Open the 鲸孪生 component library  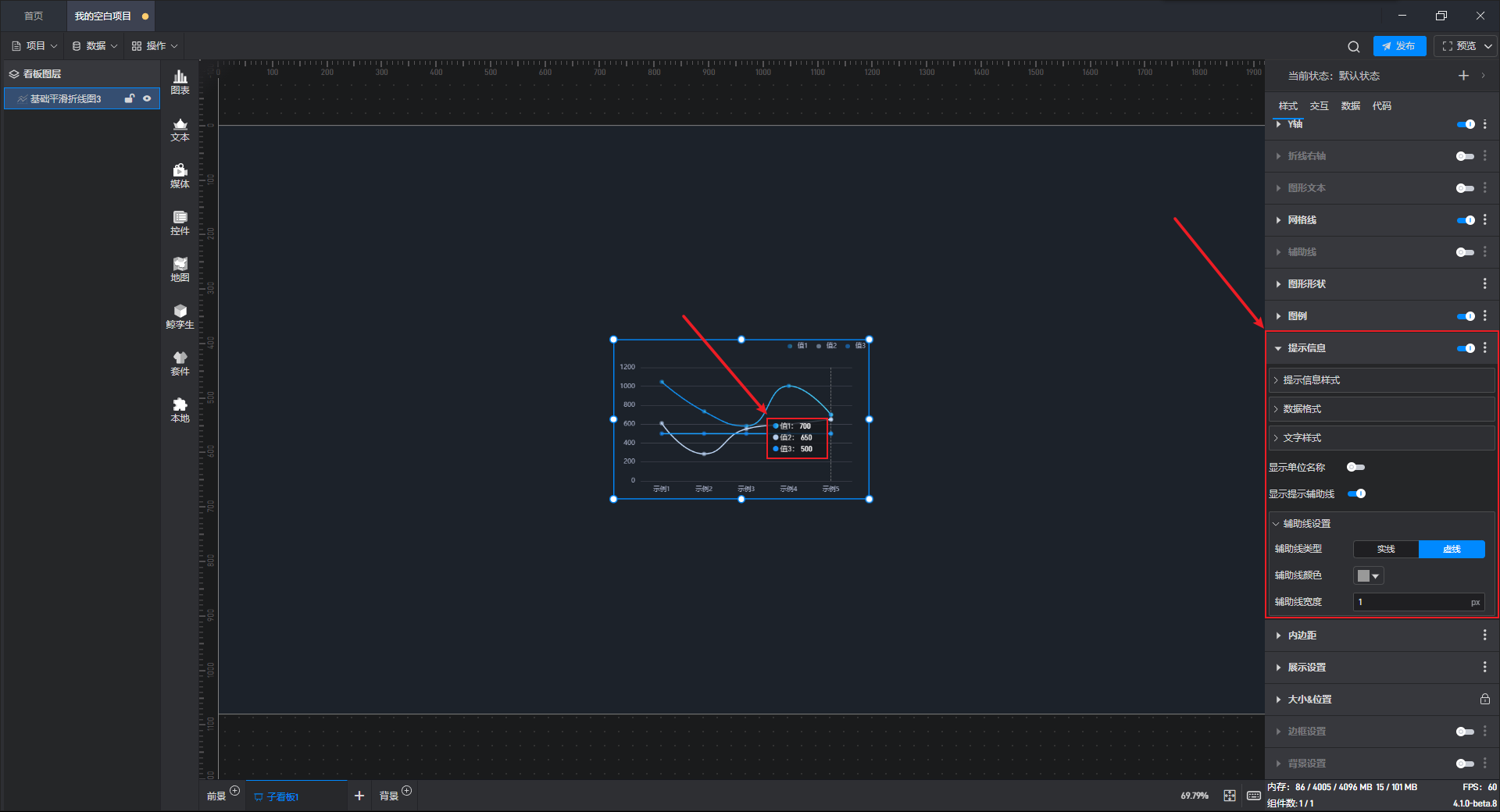click(x=180, y=316)
